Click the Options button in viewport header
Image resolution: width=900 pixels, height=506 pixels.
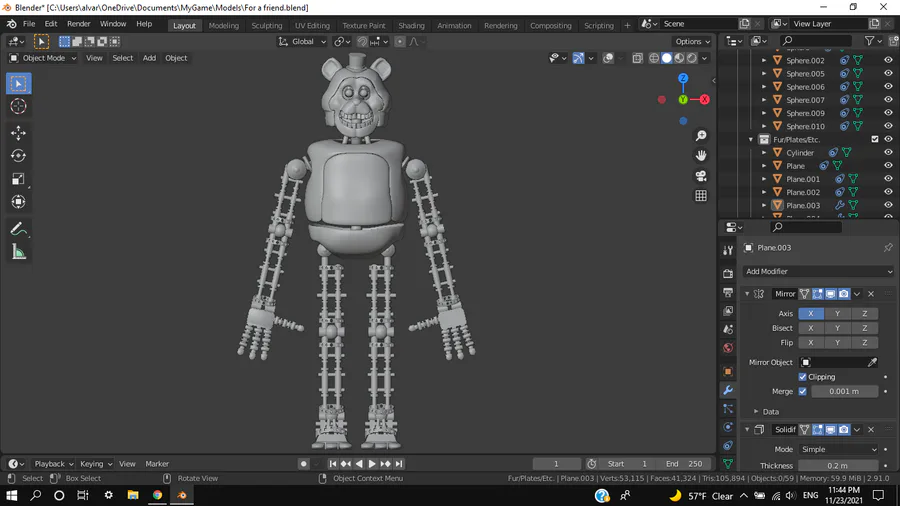[x=692, y=42]
